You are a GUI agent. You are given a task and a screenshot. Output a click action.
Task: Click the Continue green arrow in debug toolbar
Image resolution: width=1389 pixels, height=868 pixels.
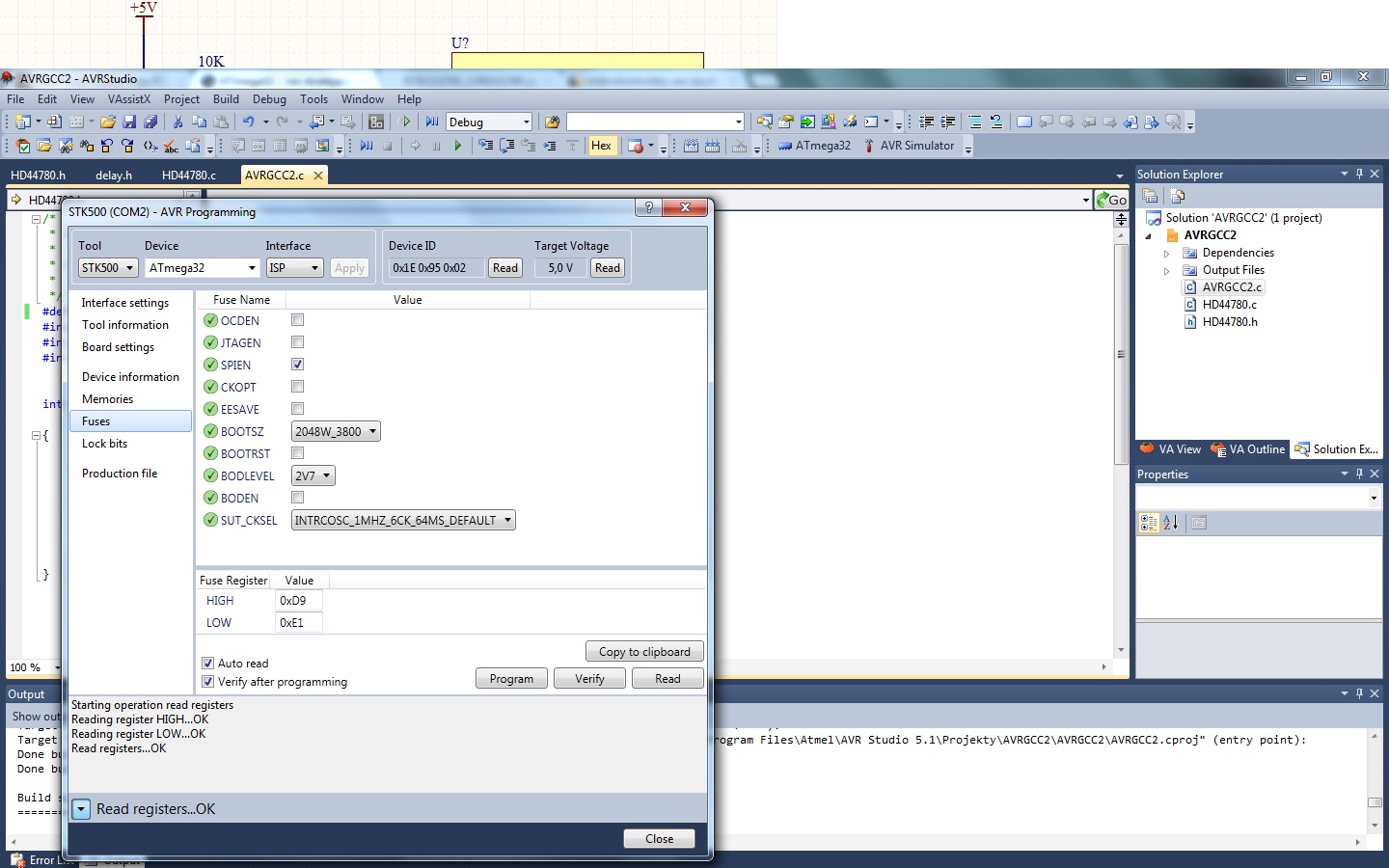click(458, 146)
